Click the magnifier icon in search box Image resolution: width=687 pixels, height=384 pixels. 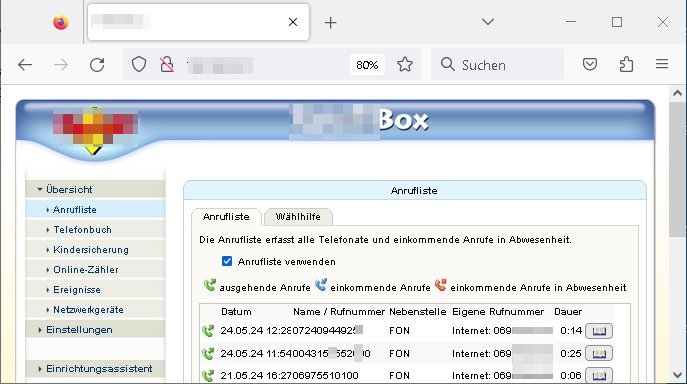tap(447, 64)
